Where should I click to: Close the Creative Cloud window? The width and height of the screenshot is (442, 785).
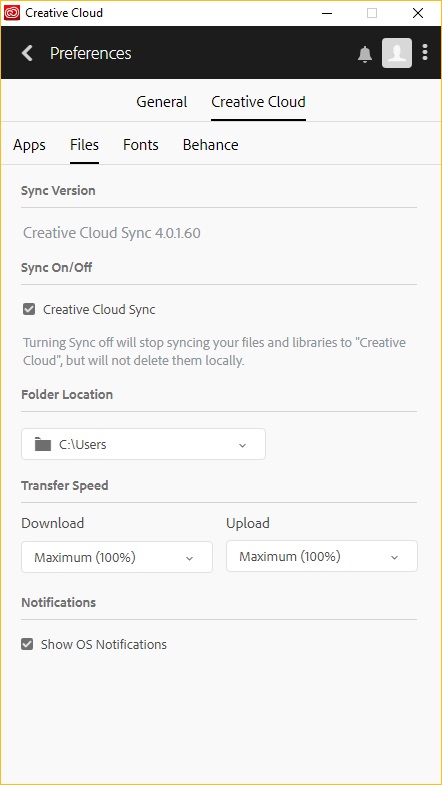pyautogui.click(x=417, y=13)
